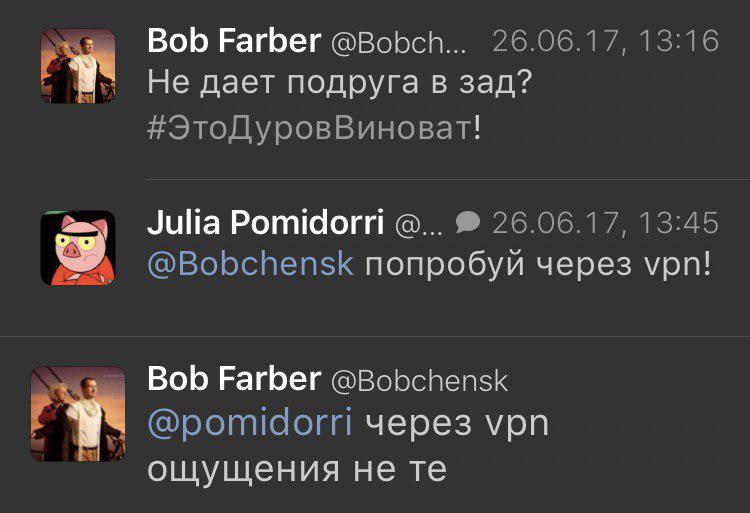Open the @Bobchensk mention in Julia's reply
This screenshot has width=750, height=513.
250,267
